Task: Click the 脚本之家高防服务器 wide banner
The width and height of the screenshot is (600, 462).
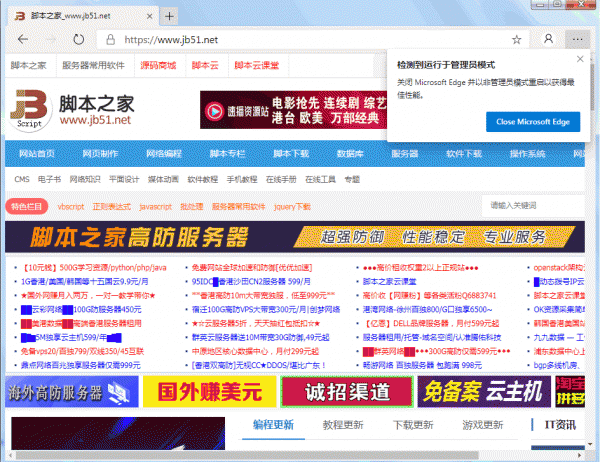Action: click(295, 237)
